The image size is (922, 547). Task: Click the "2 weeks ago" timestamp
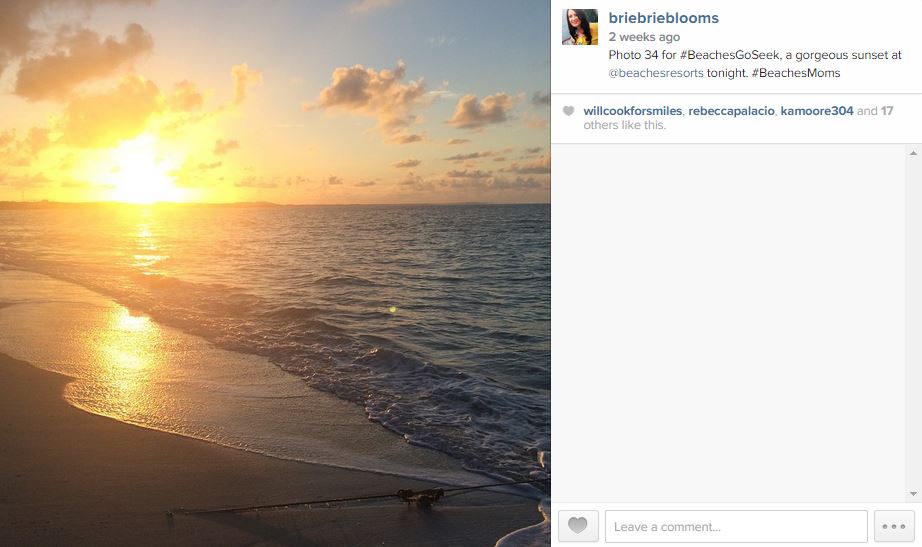point(644,37)
